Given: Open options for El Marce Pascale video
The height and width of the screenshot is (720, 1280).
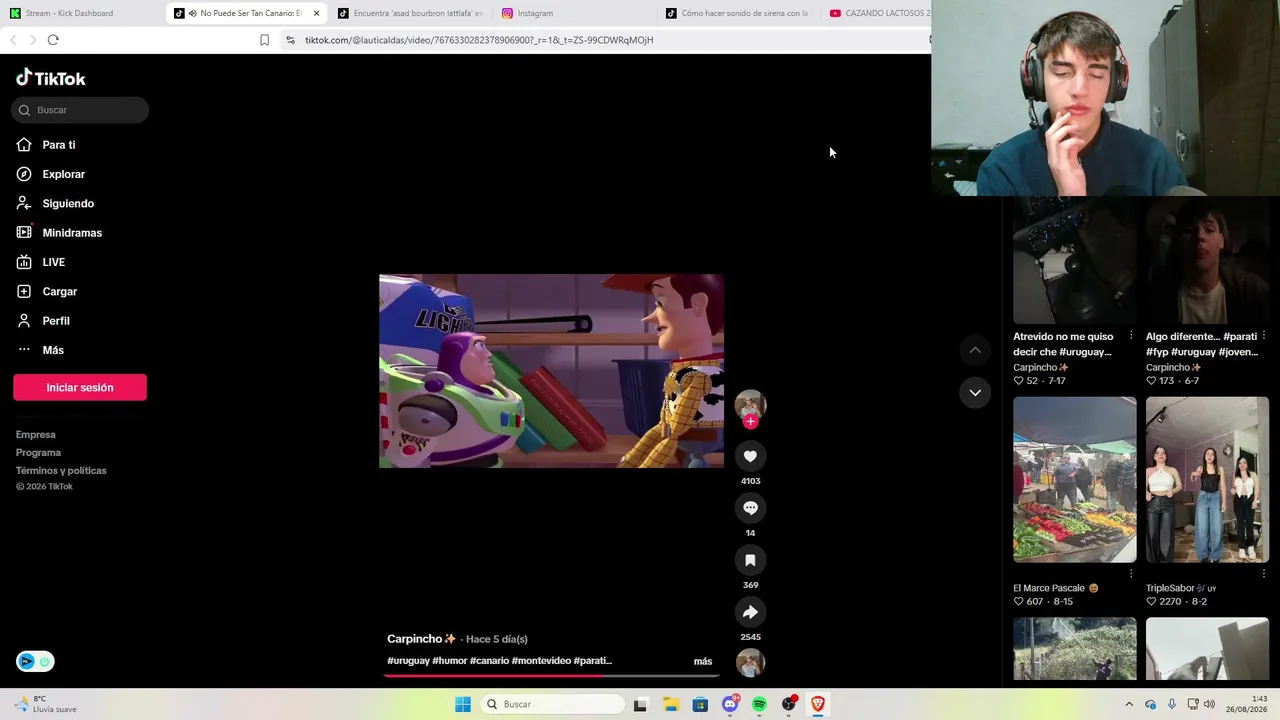Looking at the screenshot, I should [x=1131, y=573].
